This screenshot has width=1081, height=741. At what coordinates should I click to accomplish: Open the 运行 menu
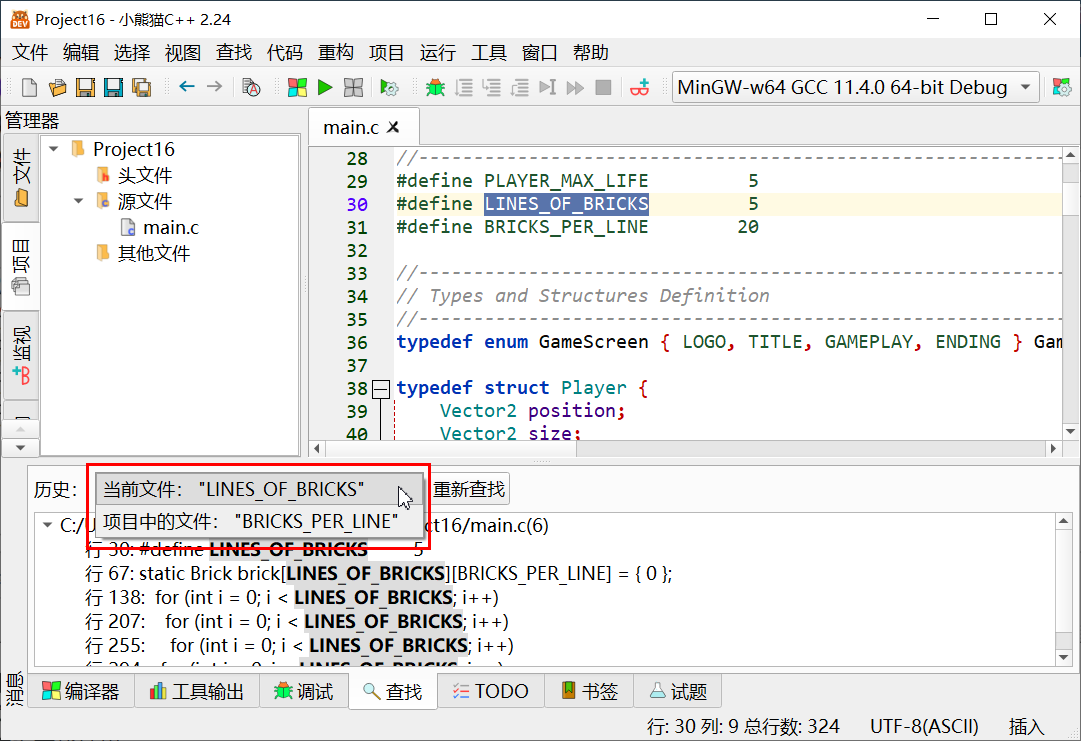coord(438,52)
